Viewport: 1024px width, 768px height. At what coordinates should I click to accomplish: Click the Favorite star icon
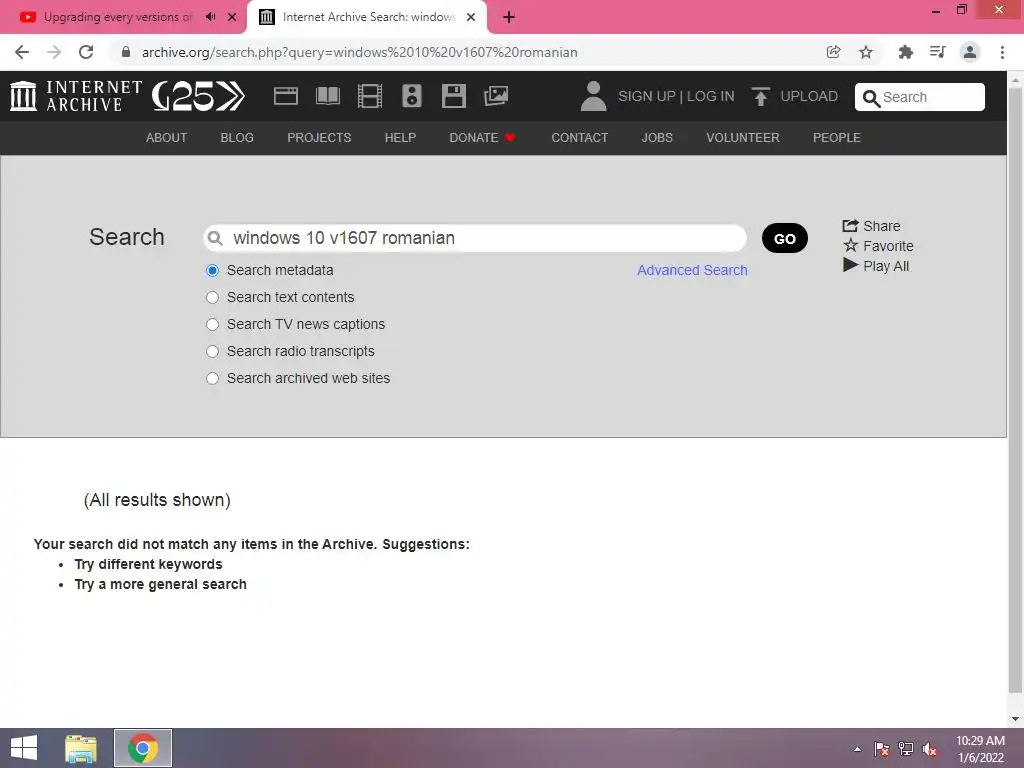850,246
